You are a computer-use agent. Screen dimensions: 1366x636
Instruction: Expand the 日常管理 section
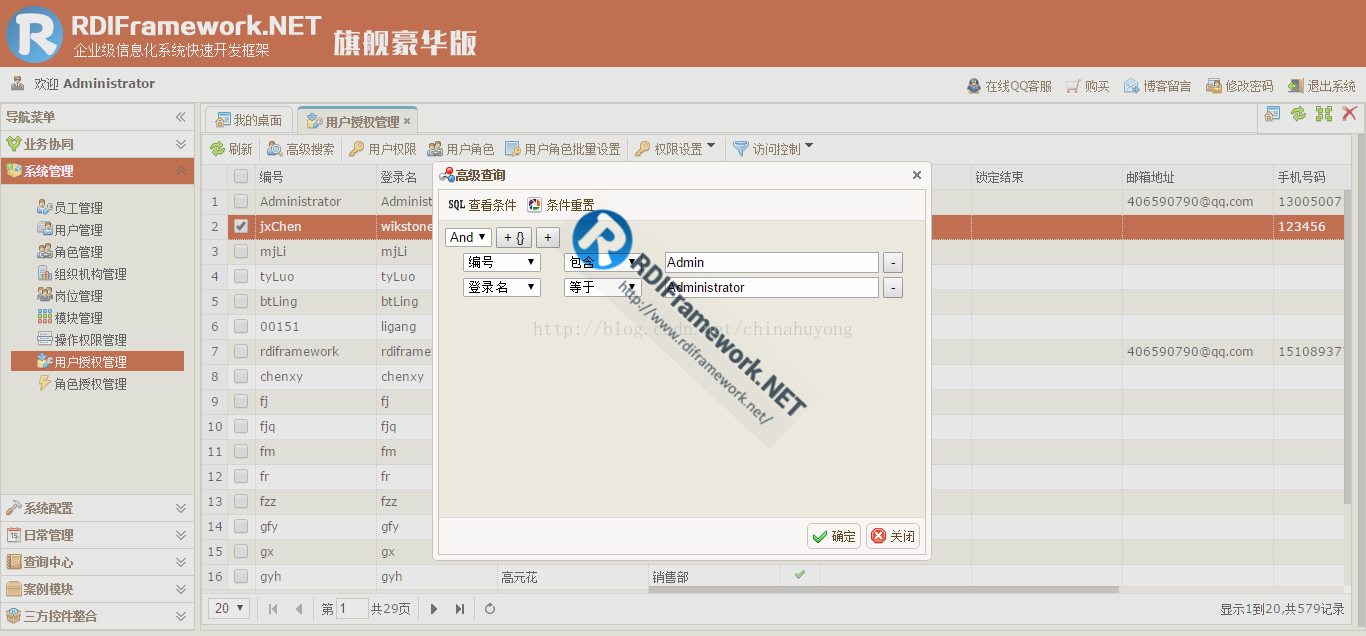pyautogui.click(x=97, y=535)
